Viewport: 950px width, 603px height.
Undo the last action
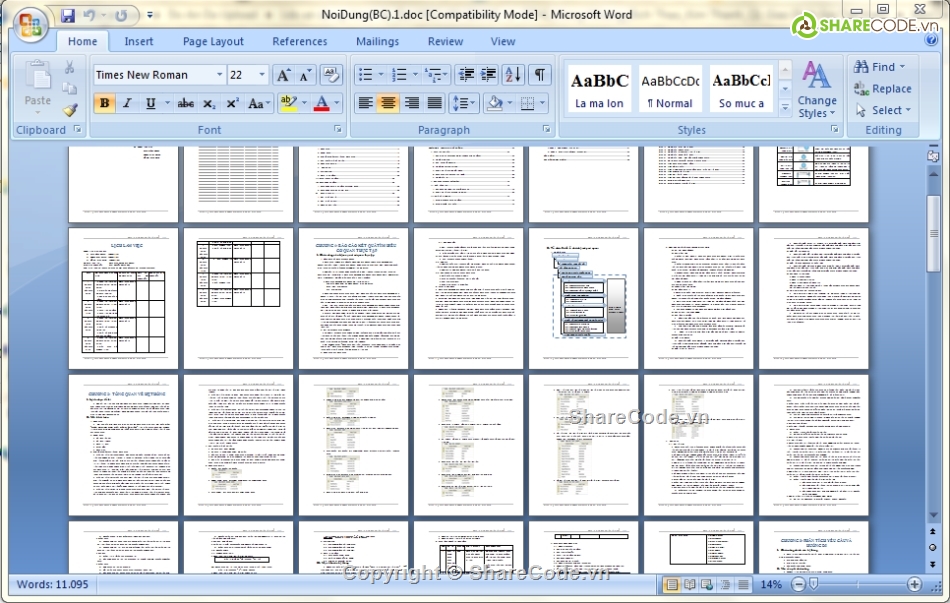[x=90, y=15]
